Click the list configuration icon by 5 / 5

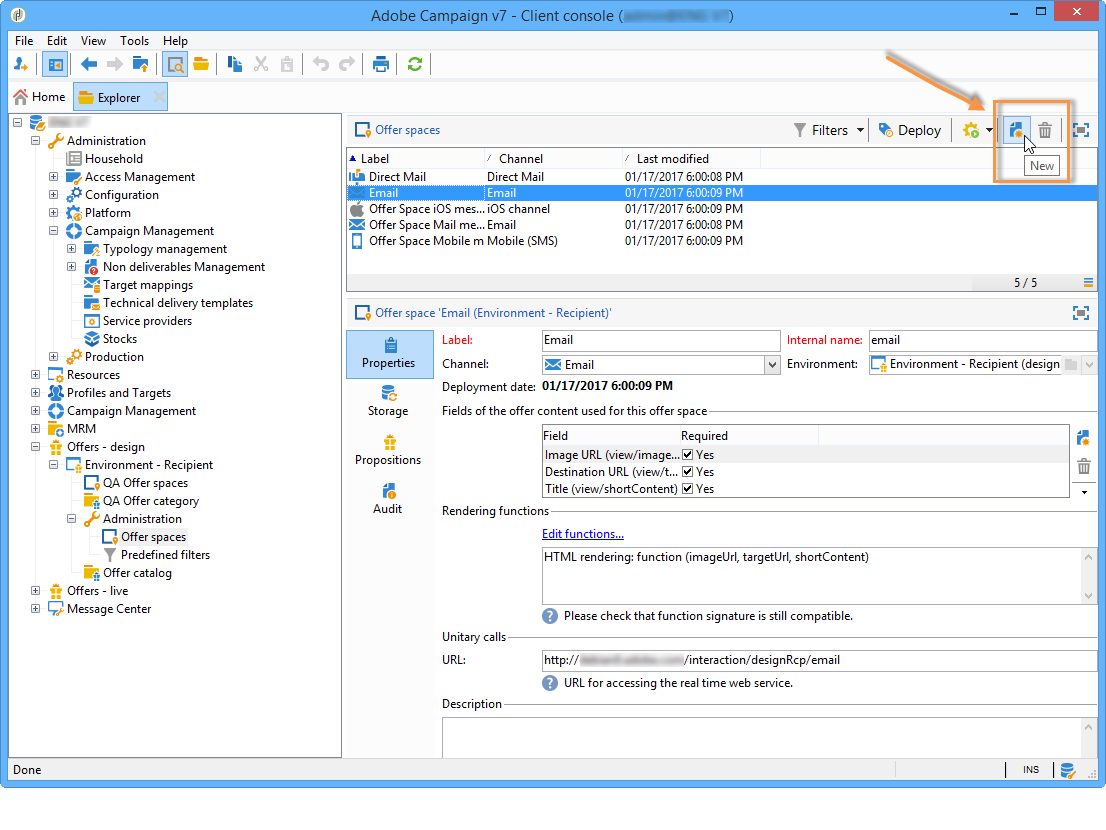(1088, 283)
